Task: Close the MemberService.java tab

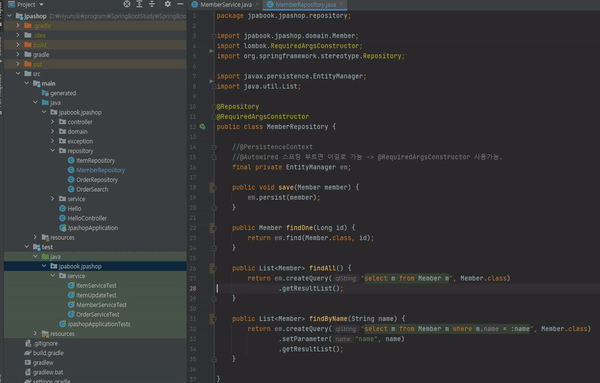Action: click(x=257, y=4)
